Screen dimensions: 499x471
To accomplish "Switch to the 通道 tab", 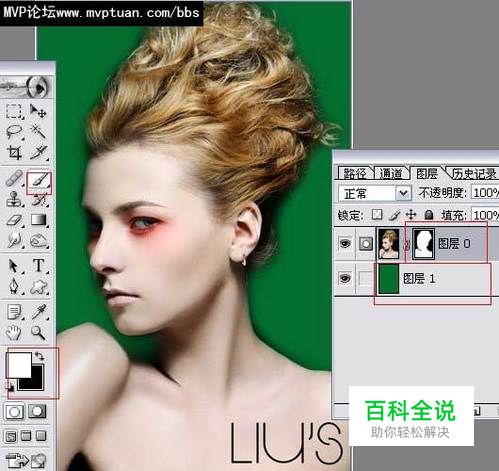I will pos(391,173).
